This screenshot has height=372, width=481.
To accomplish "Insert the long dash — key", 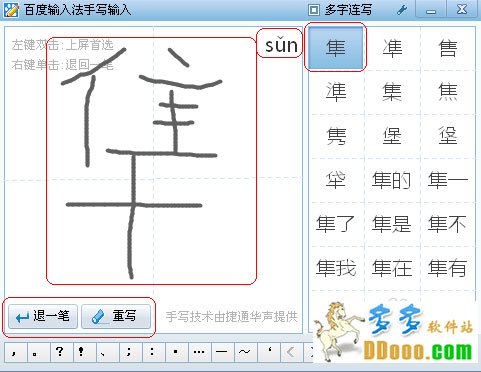I will coord(222,352).
